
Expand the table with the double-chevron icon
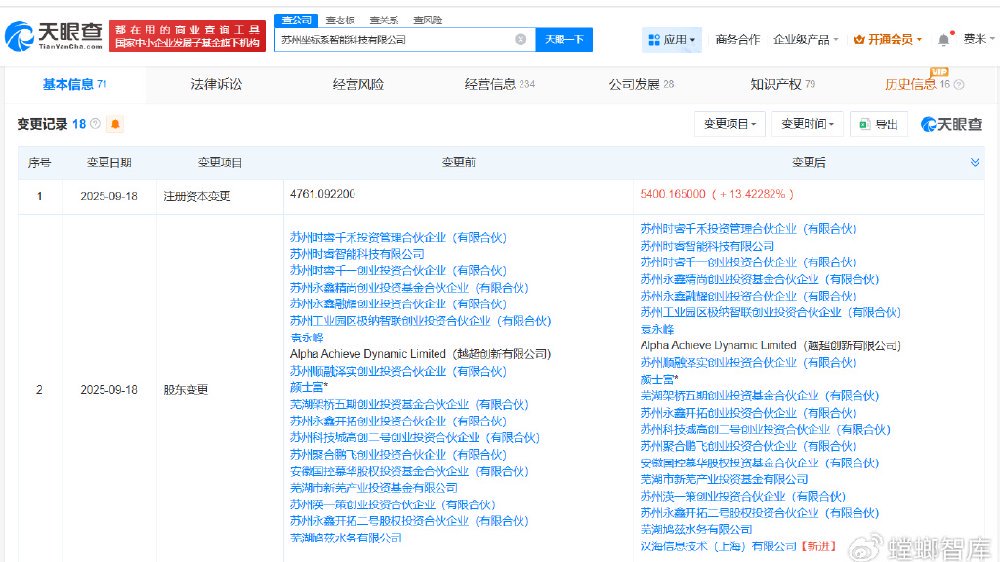point(974,162)
